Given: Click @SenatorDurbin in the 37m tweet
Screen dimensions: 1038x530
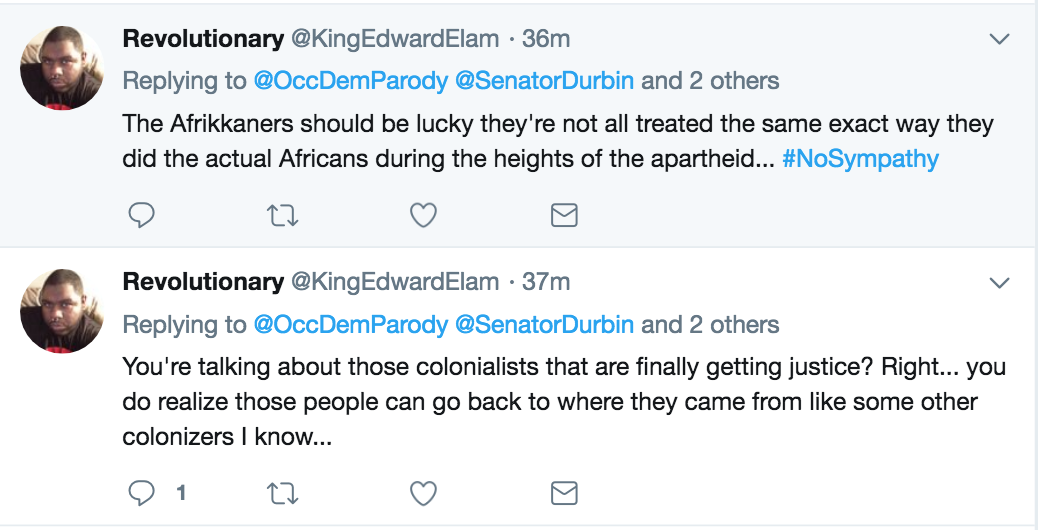Looking at the screenshot, I should pos(544,324).
